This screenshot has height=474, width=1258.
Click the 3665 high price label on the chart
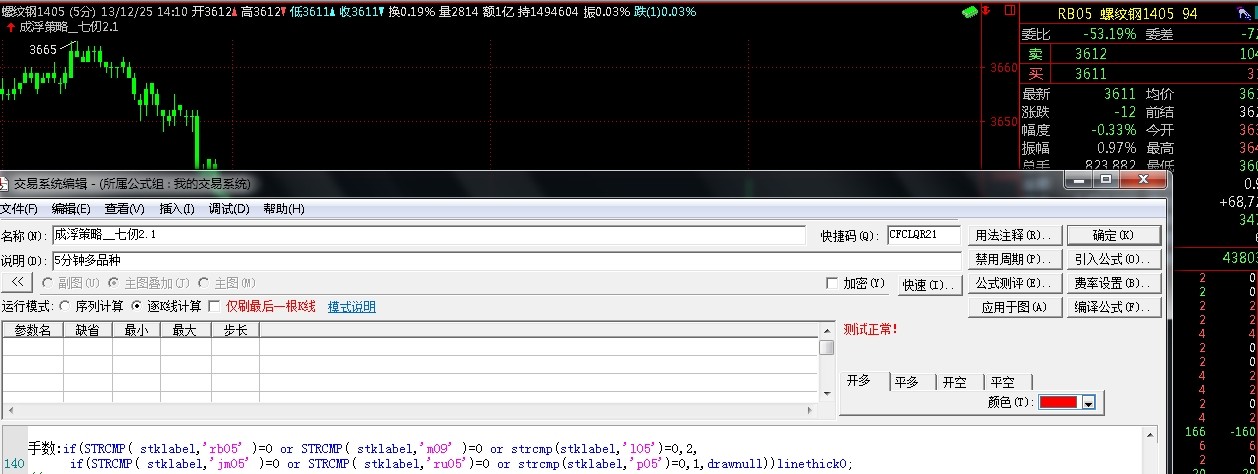coord(43,49)
